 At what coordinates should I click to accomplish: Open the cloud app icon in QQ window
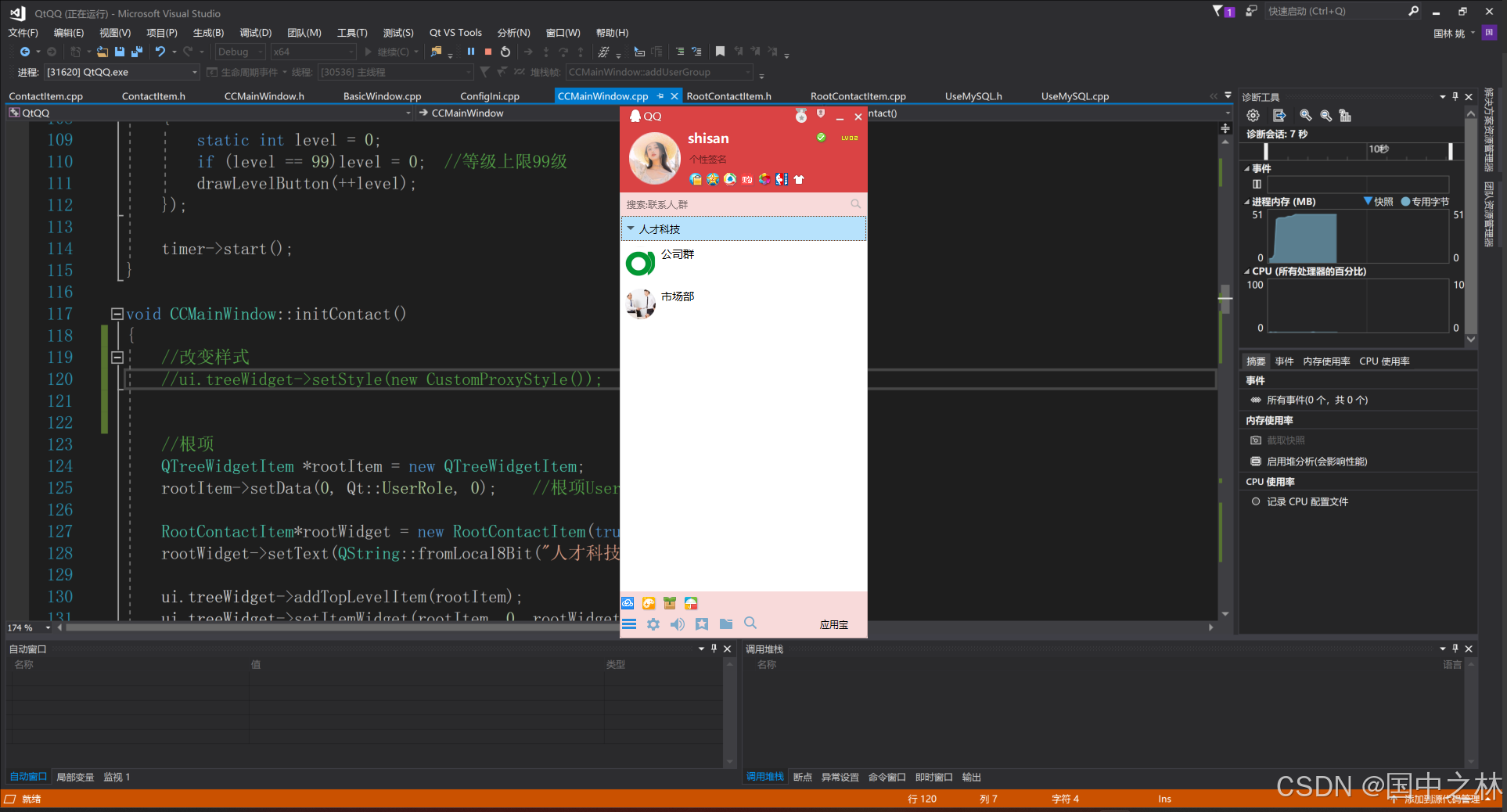pyautogui.click(x=628, y=603)
